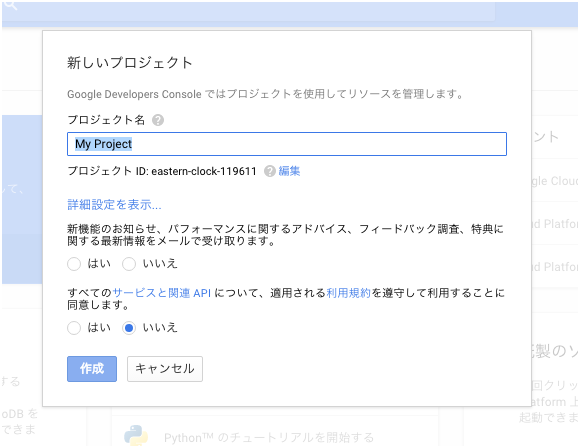The image size is (580, 448).
Task: Click the プロジェクト名 input field
Action: coord(287,144)
